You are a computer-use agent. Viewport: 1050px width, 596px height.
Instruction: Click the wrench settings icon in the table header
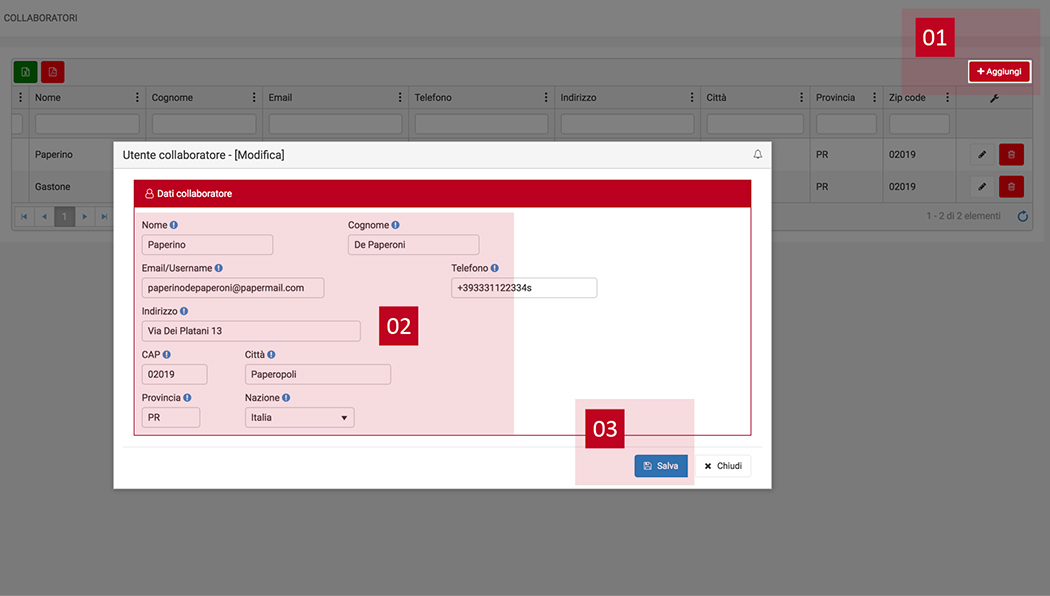994,98
